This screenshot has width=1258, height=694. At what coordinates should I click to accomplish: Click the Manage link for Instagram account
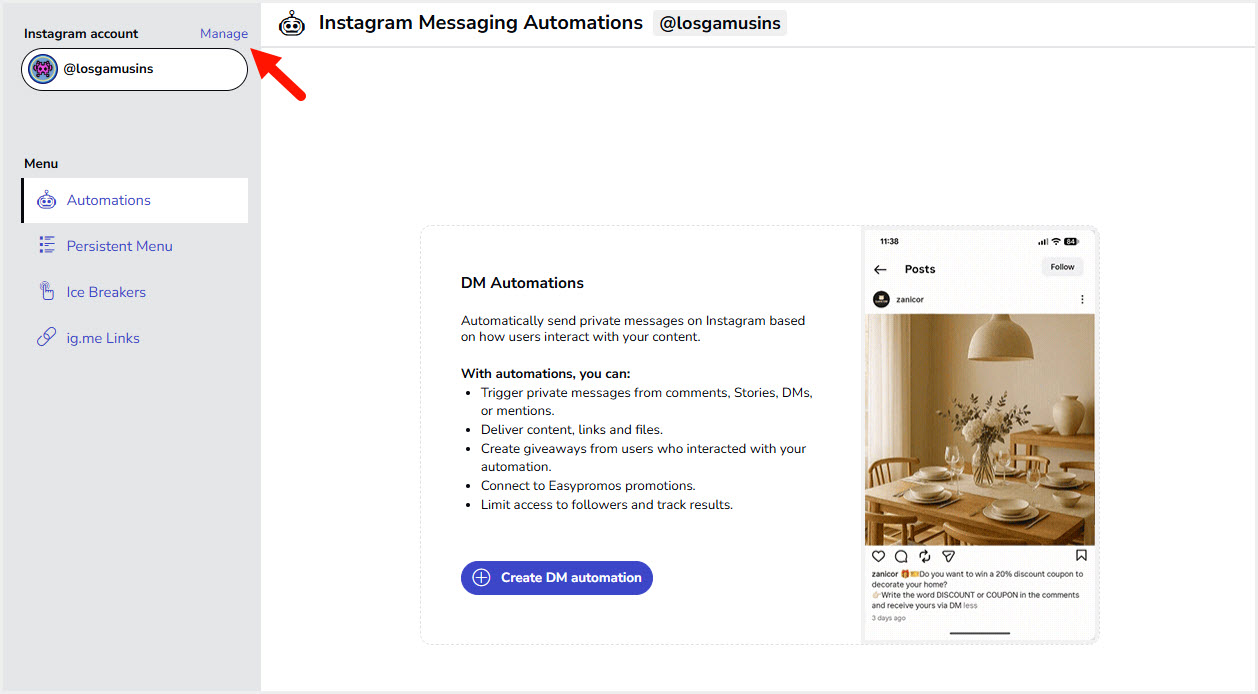(223, 34)
